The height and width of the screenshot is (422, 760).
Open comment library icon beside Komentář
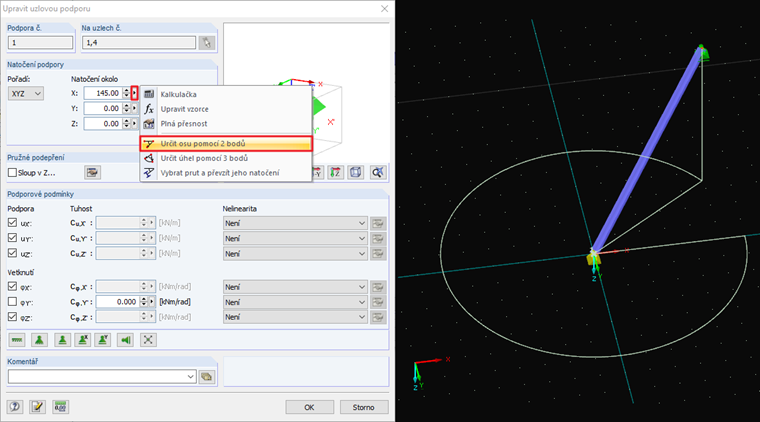tap(207, 377)
